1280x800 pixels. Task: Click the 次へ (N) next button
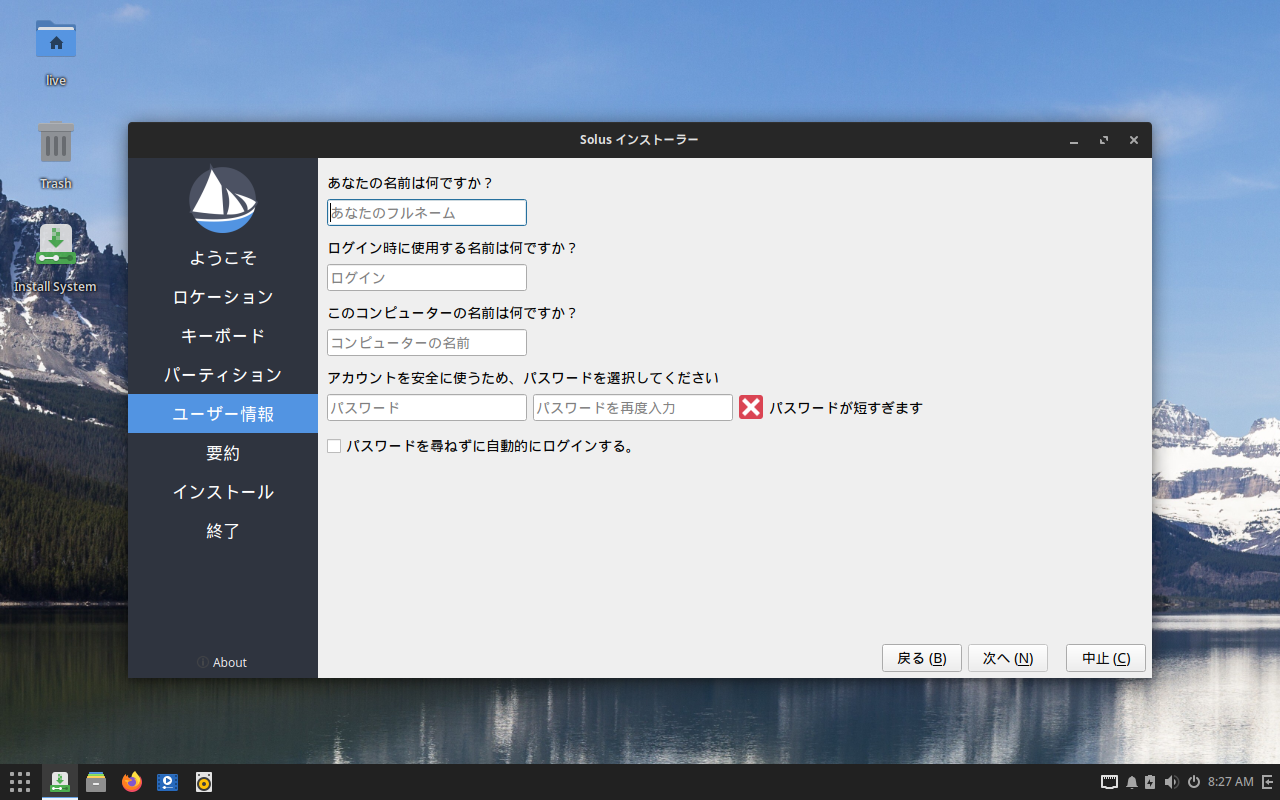1008,658
